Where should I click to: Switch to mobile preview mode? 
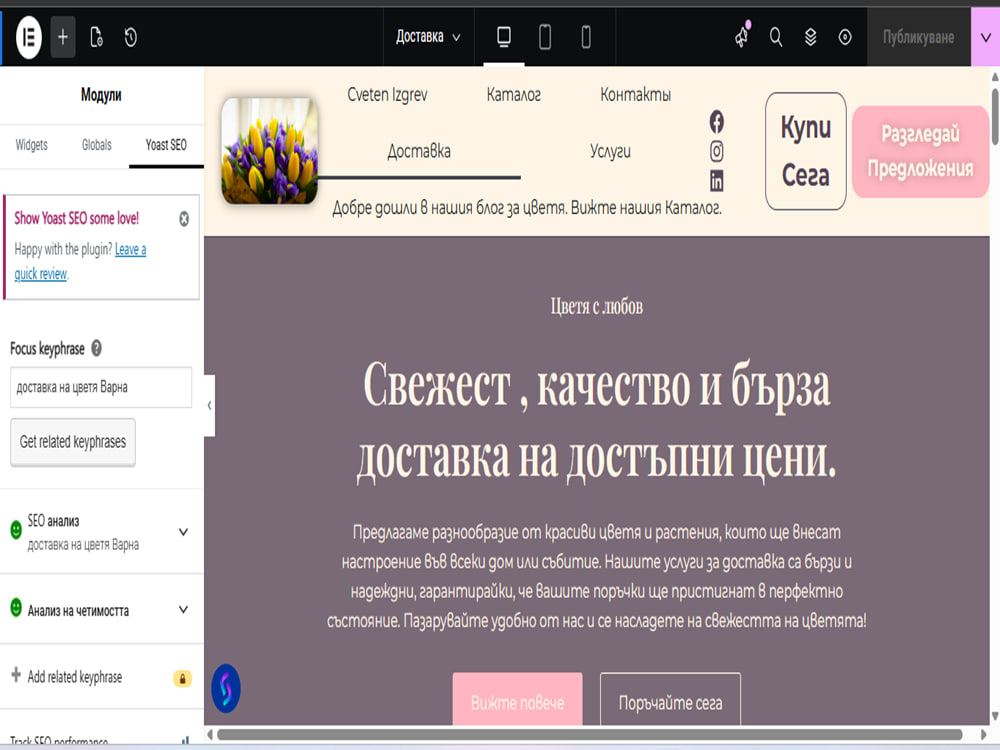click(585, 37)
